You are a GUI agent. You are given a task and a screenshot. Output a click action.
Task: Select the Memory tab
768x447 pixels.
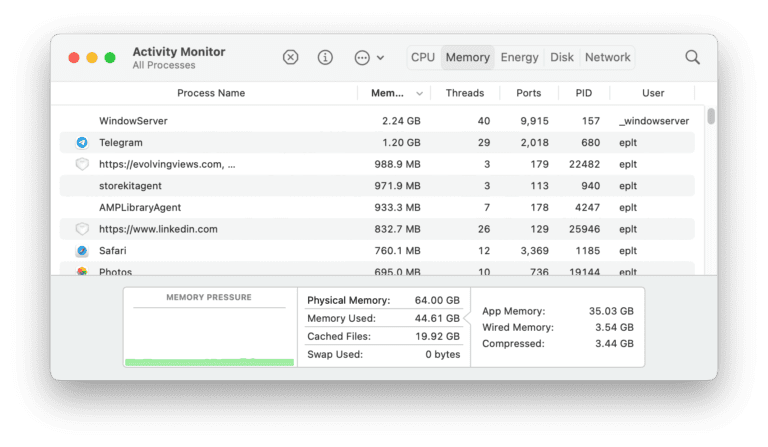click(468, 57)
